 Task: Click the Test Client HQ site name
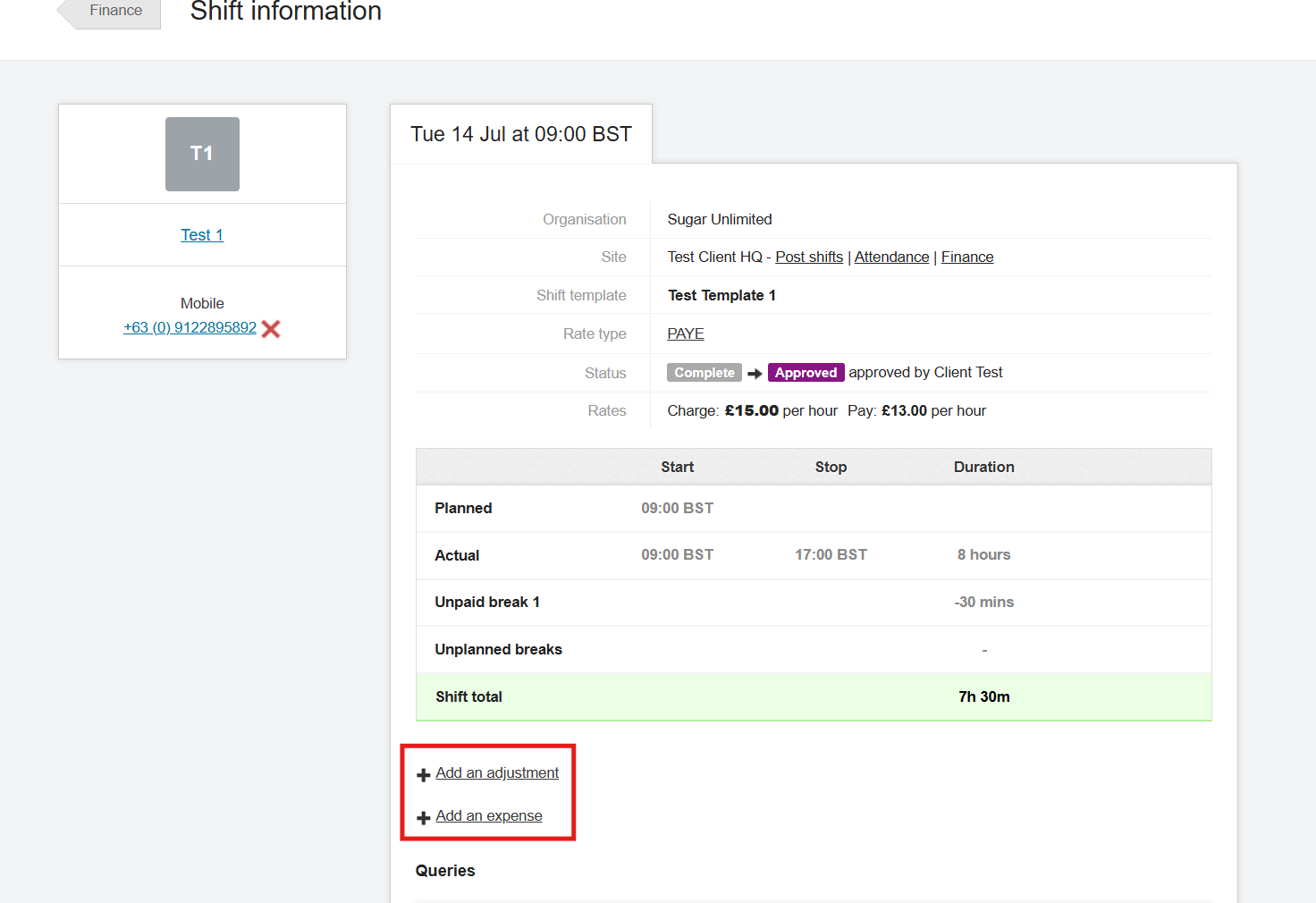coord(714,257)
